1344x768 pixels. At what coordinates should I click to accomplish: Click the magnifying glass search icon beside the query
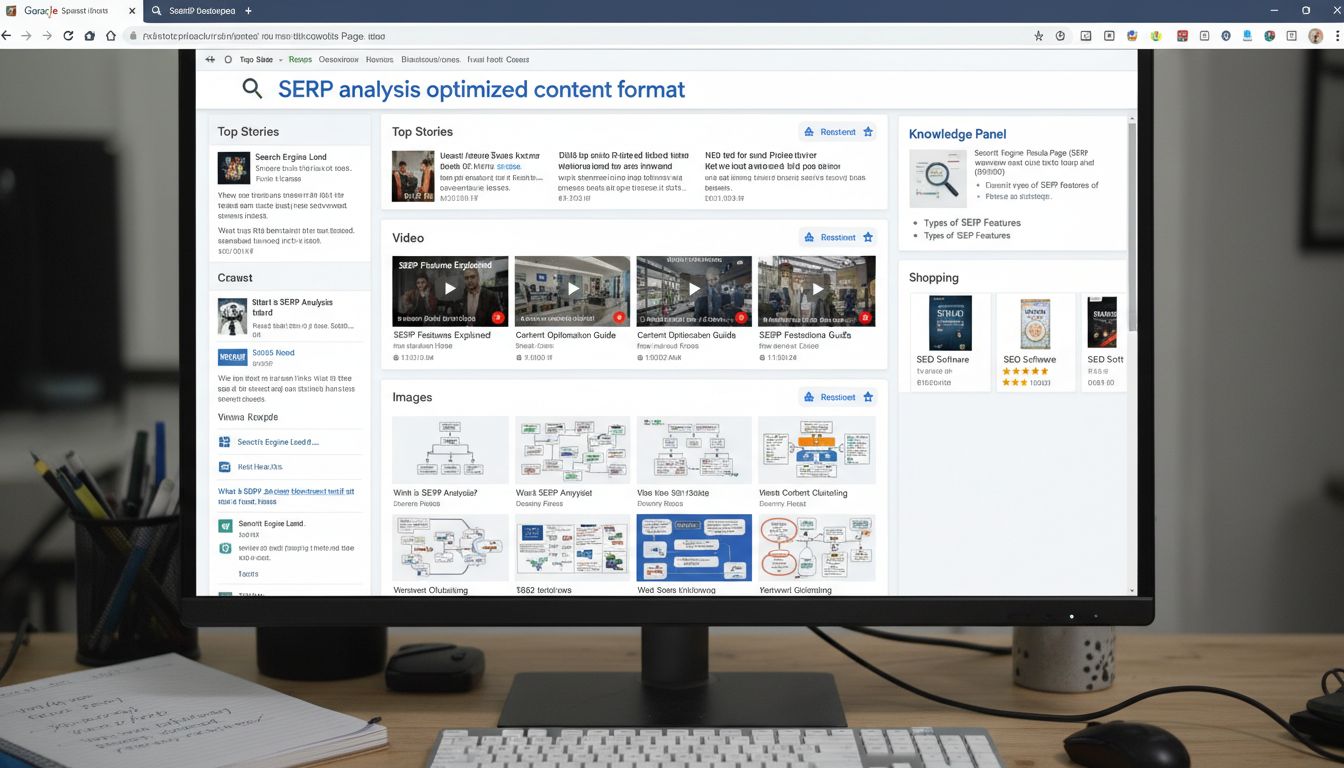pos(253,89)
